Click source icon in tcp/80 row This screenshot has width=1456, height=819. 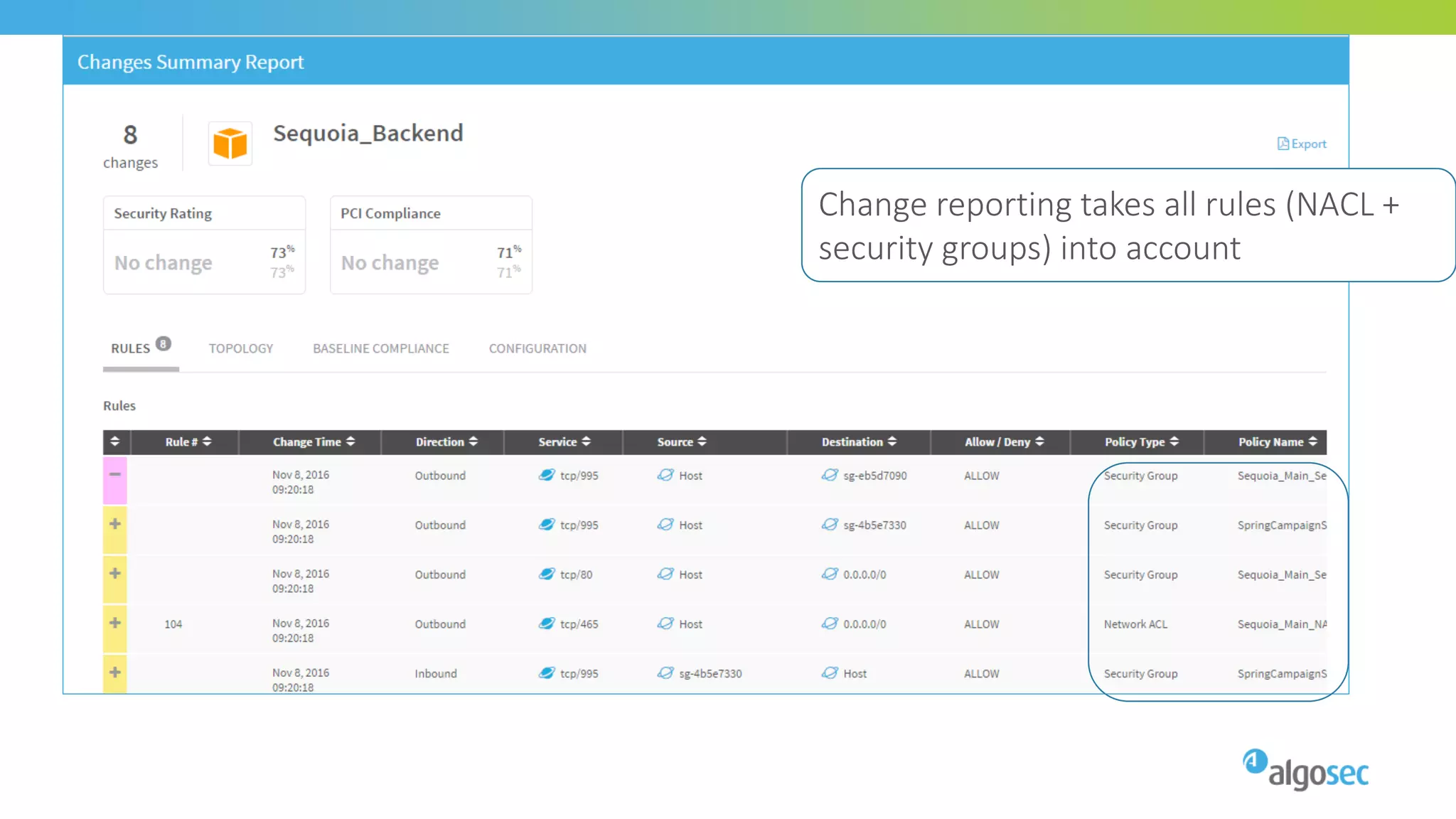(665, 574)
